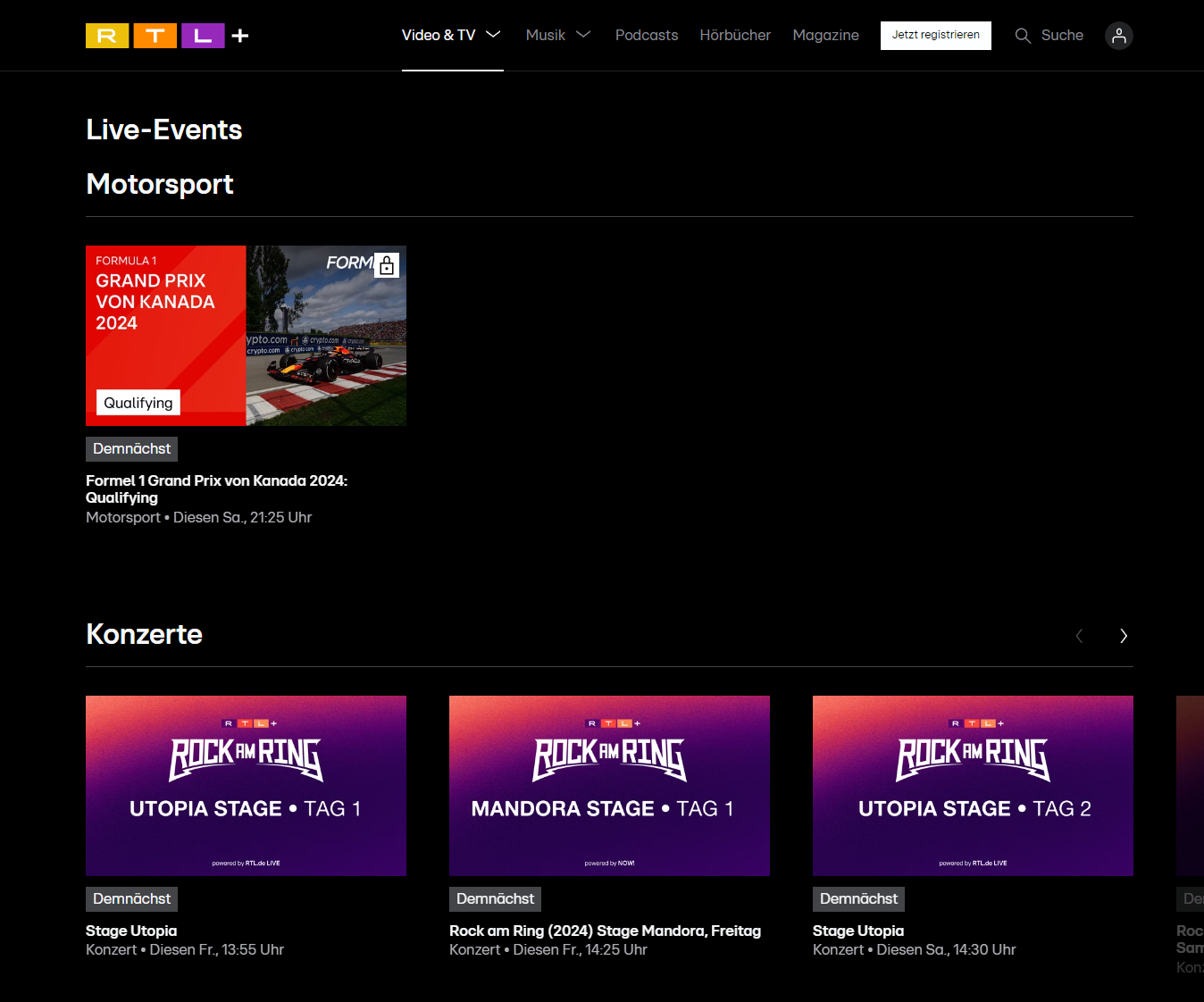Go to Hörbücher section

[x=735, y=35]
